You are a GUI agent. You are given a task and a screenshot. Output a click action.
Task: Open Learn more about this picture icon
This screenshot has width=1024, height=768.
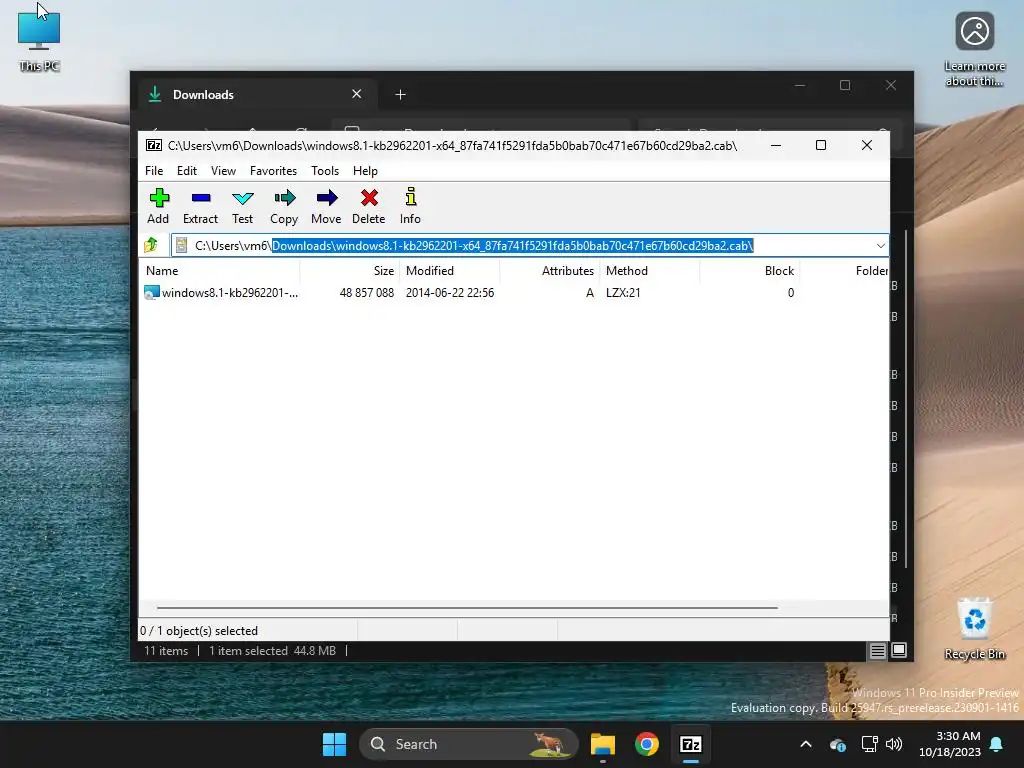(974, 50)
